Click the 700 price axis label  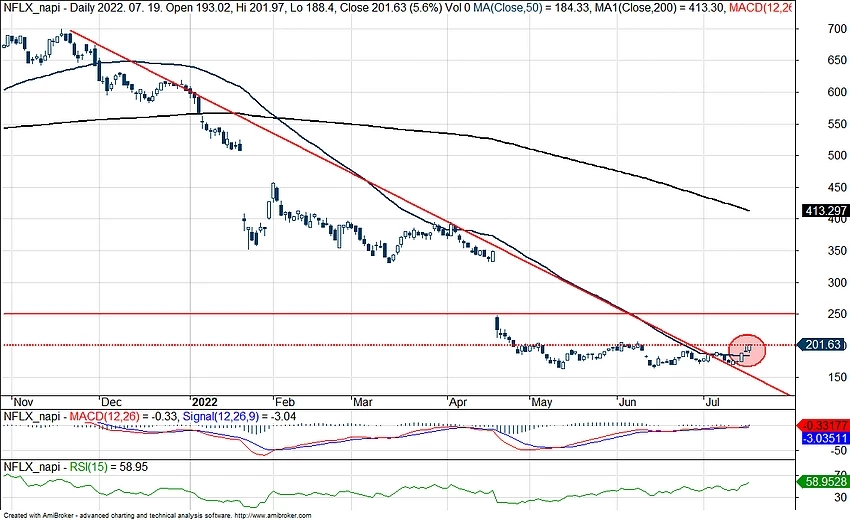(837, 29)
